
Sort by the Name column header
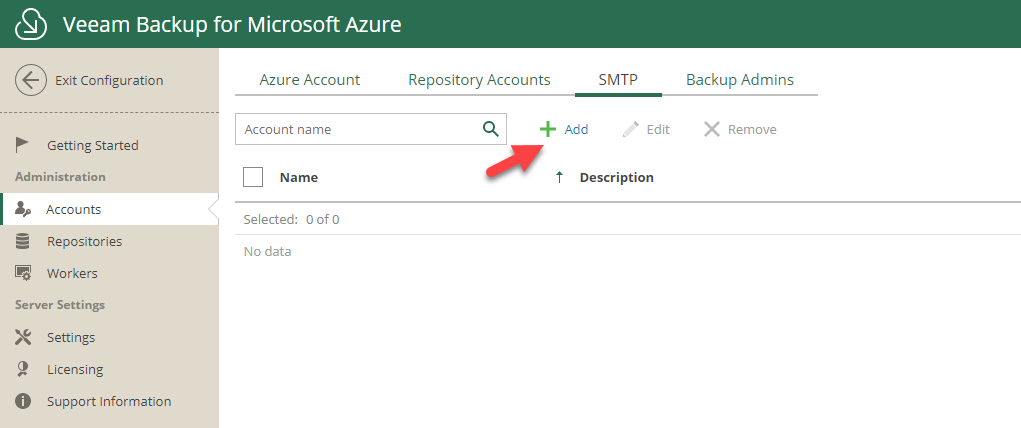pos(299,177)
